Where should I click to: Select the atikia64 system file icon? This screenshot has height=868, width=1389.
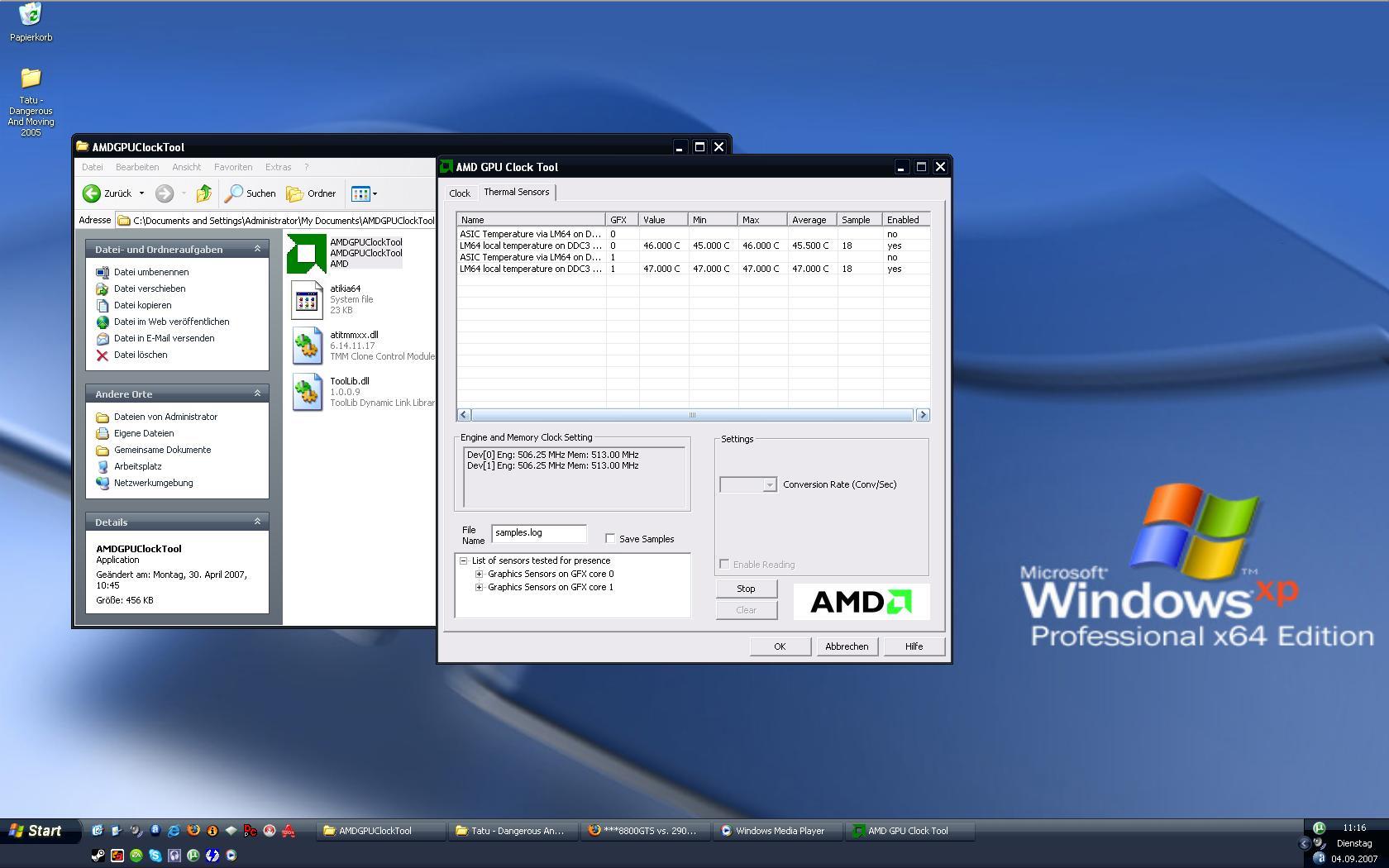(x=307, y=299)
